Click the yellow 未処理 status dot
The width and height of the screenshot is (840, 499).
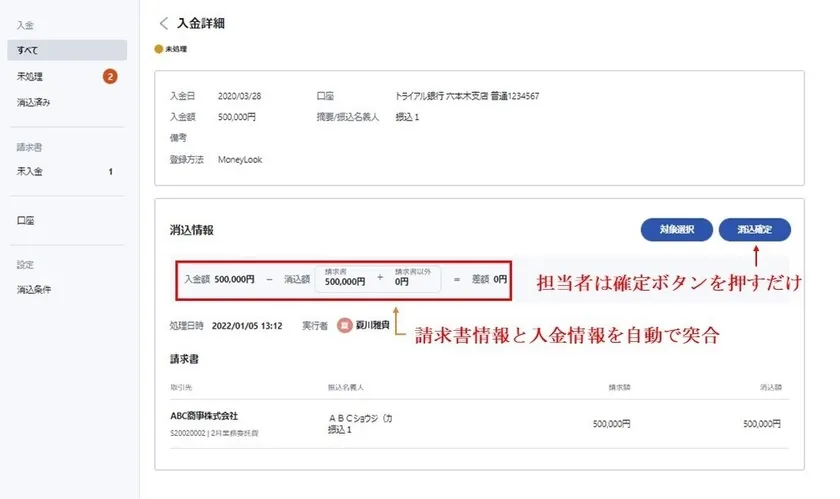coord(159,49)
